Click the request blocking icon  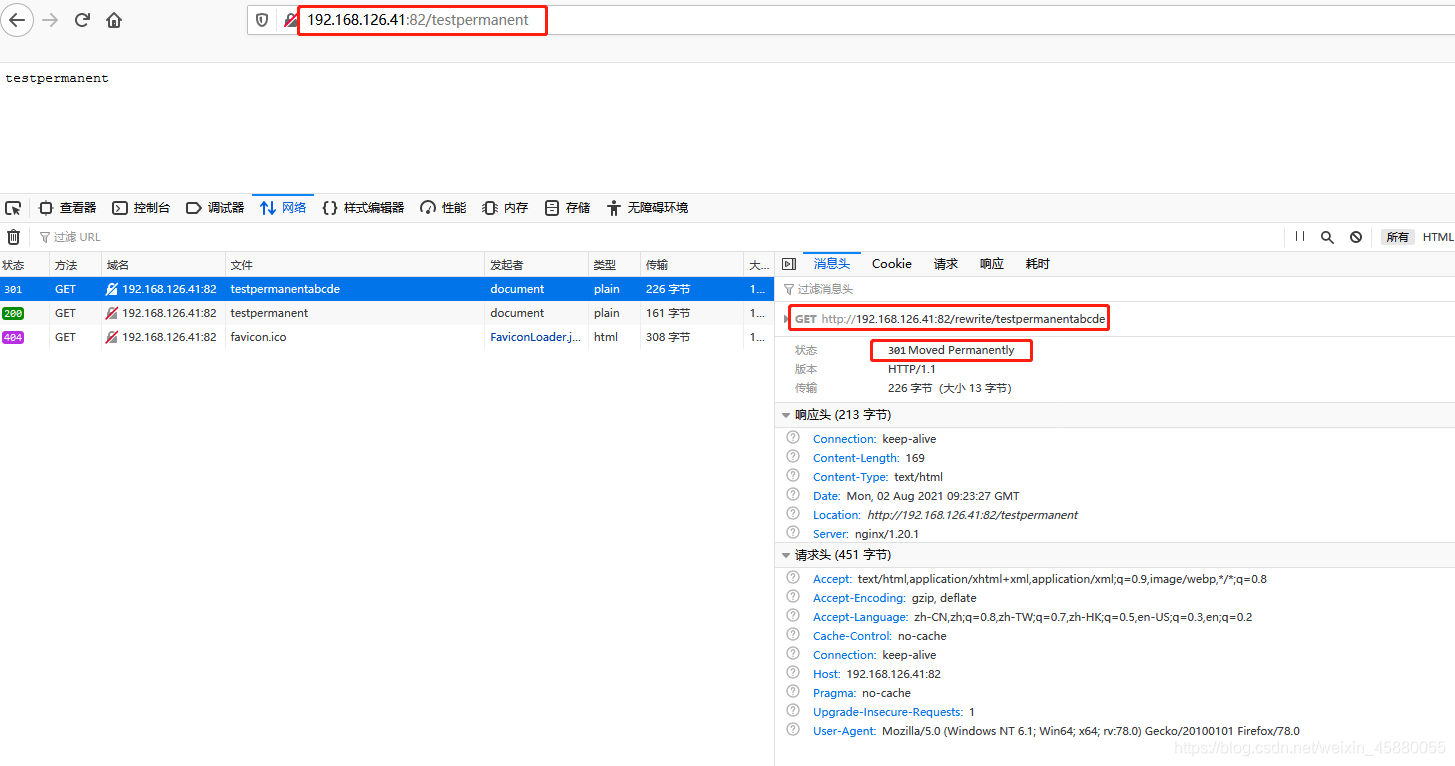(1356, 237)
